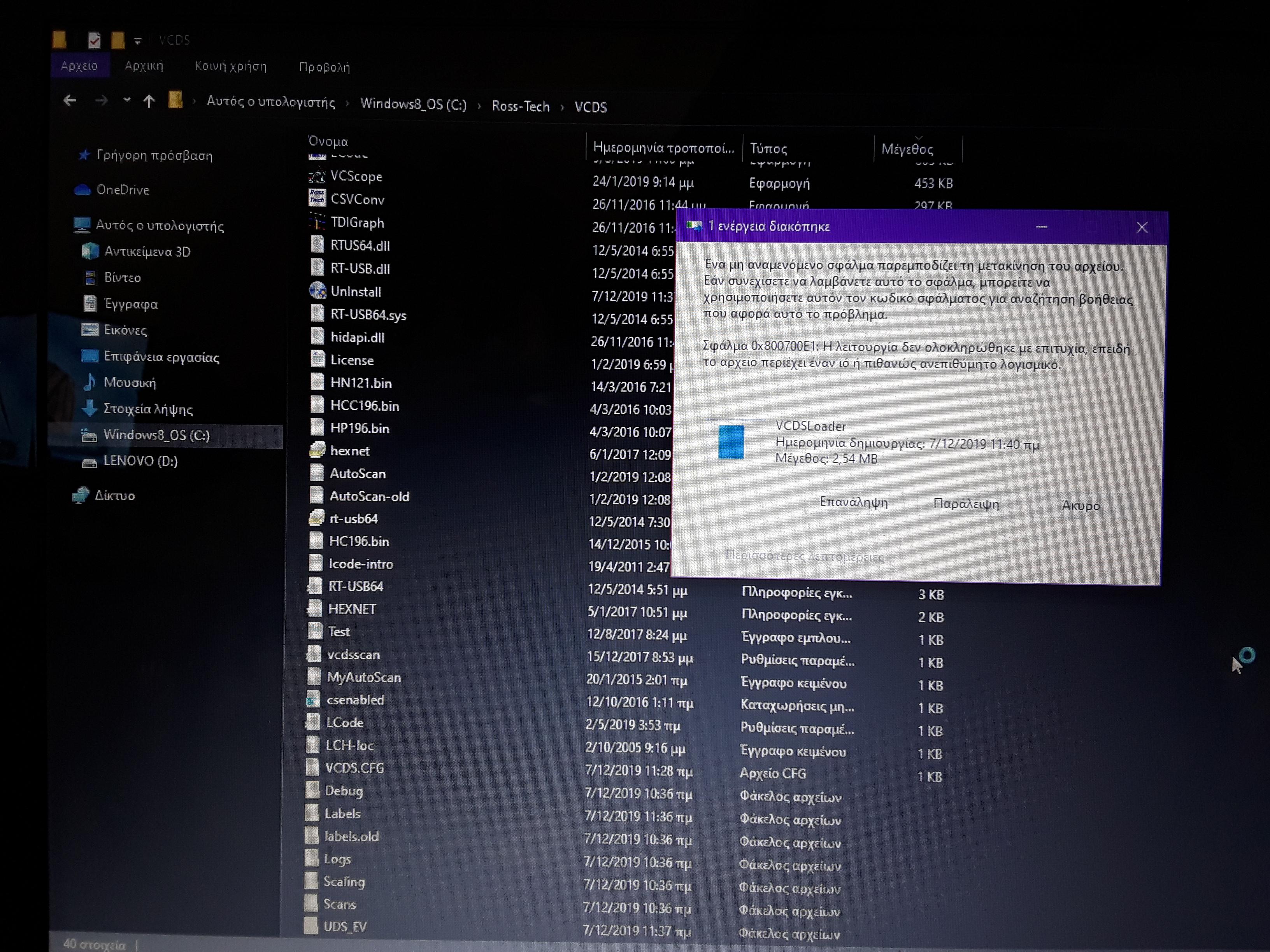The height and width of the screenshot is (952, 1270).
Task: Open the quick access toolbar dropdown arrow
Action: point(138,41)
